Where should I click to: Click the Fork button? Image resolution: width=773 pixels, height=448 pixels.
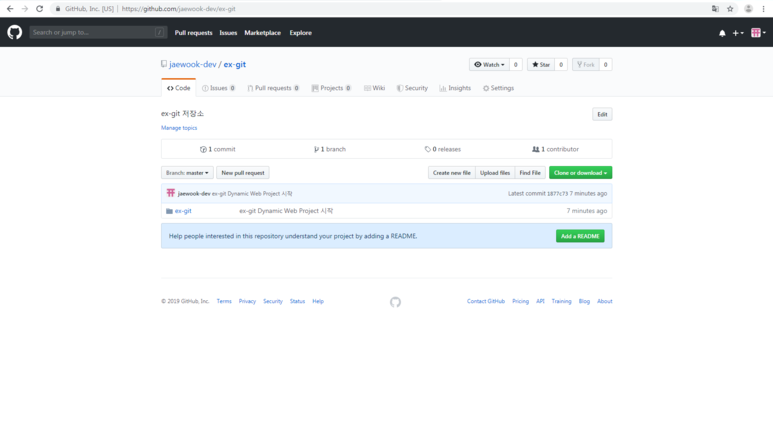click(x=586, y=65)
